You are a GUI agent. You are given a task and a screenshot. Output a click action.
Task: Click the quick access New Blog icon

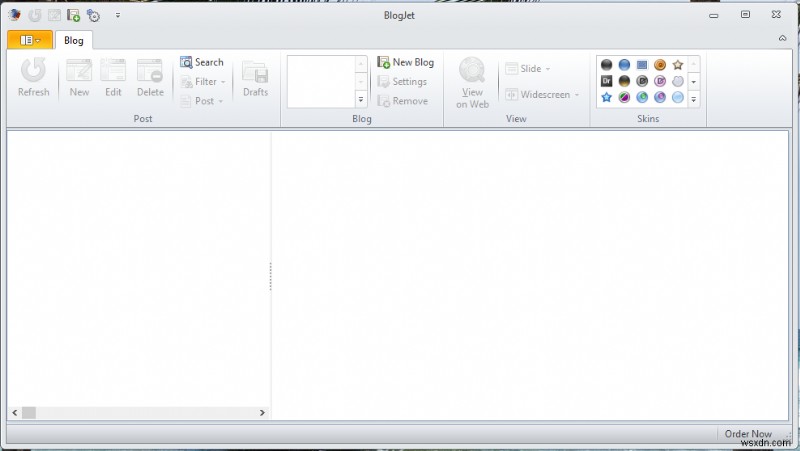73,16
